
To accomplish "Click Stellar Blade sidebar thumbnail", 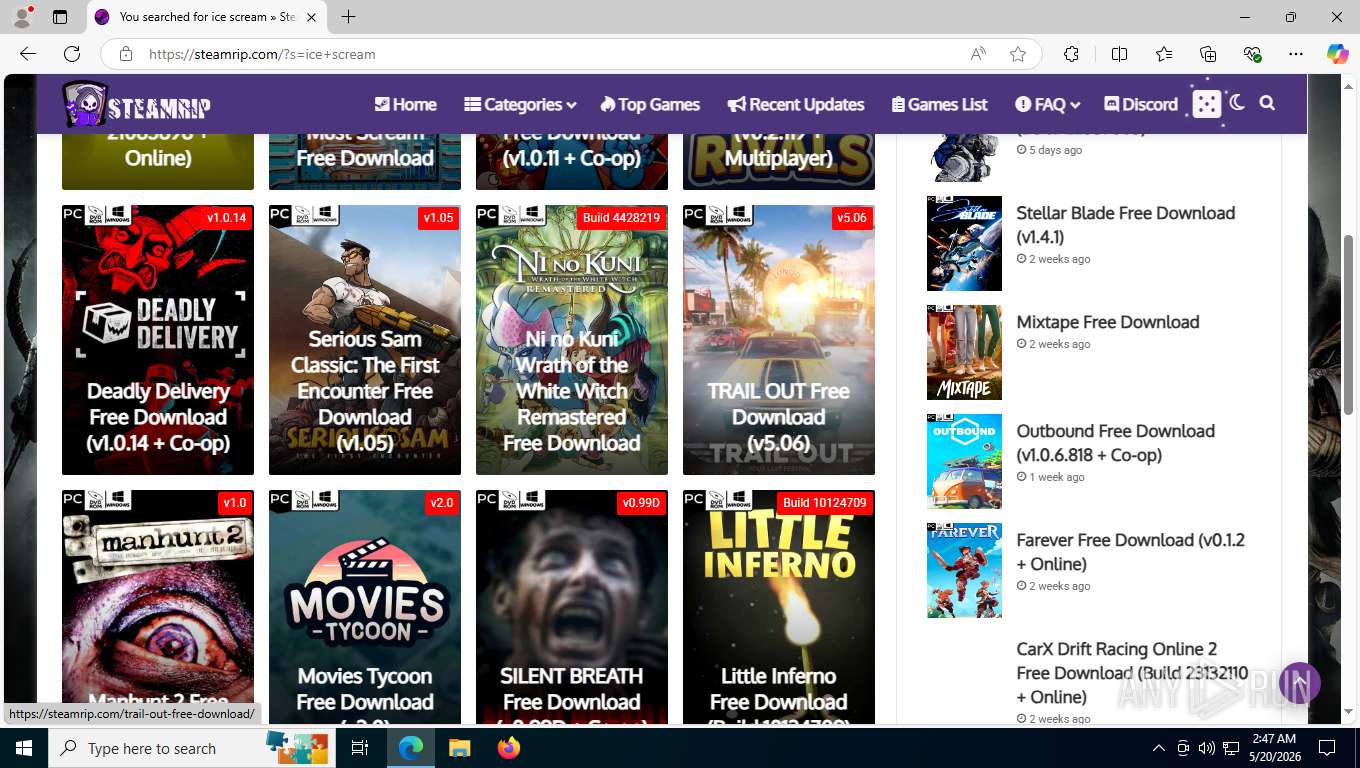I will (964, 243).
